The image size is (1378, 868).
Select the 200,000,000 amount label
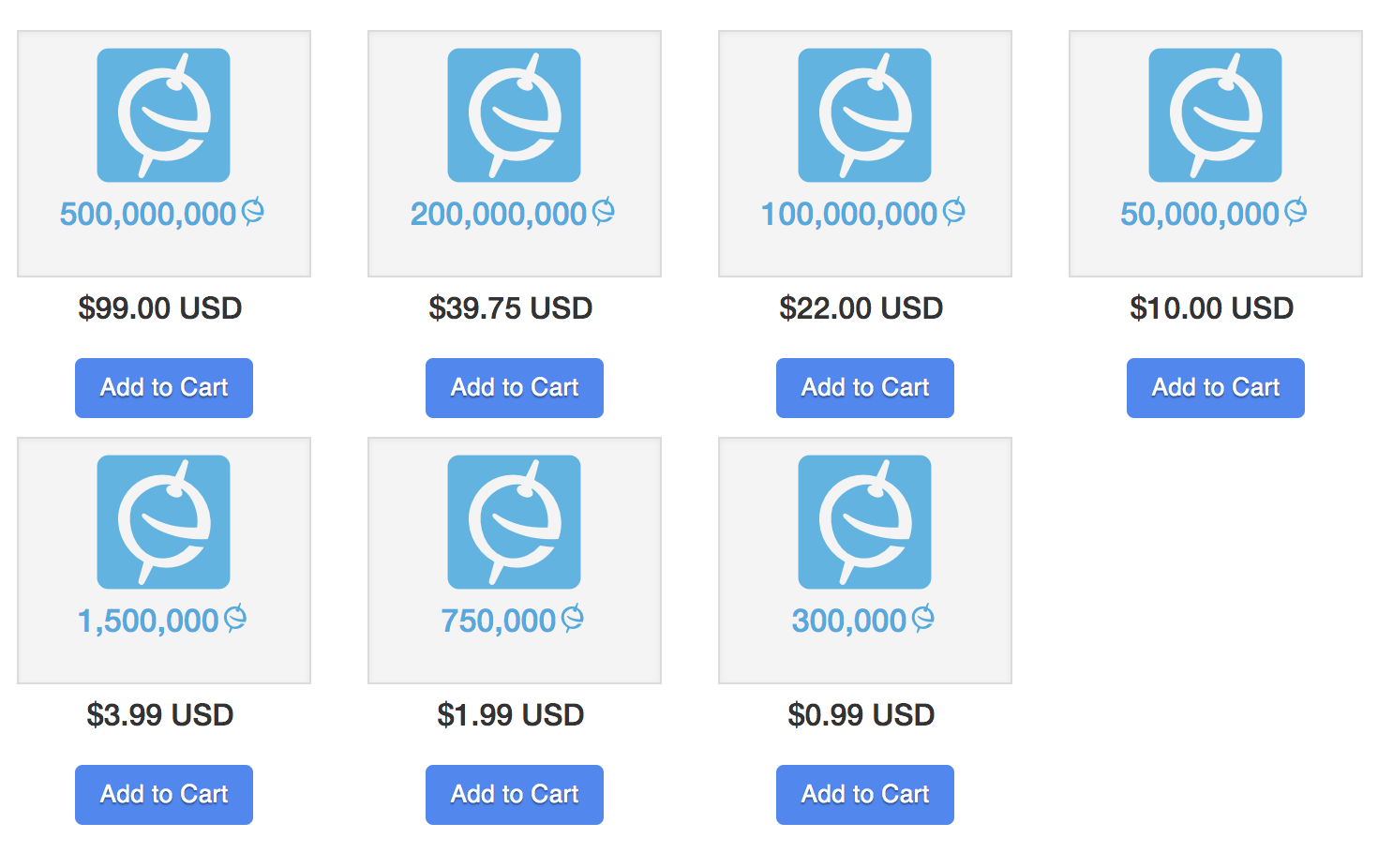(x=499, y=215)
